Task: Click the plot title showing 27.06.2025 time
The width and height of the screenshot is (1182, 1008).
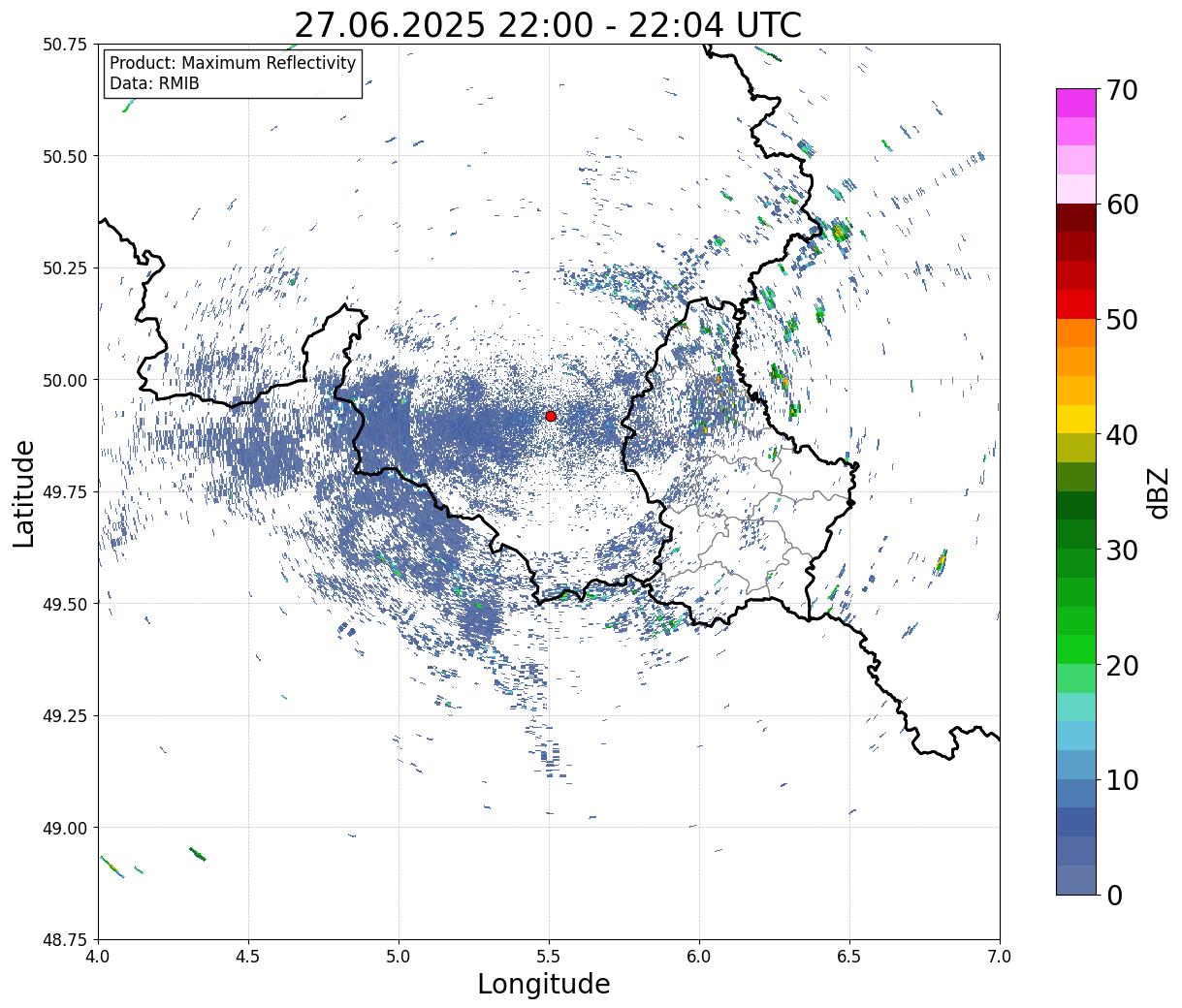Action: [548, 24]
